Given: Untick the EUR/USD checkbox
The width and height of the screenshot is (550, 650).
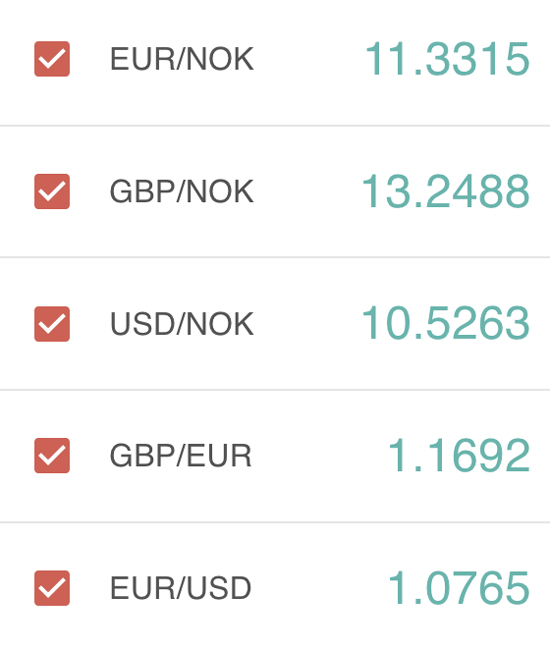Looking at the screenshot, I should pyautogui.click(x=52, y=588).
